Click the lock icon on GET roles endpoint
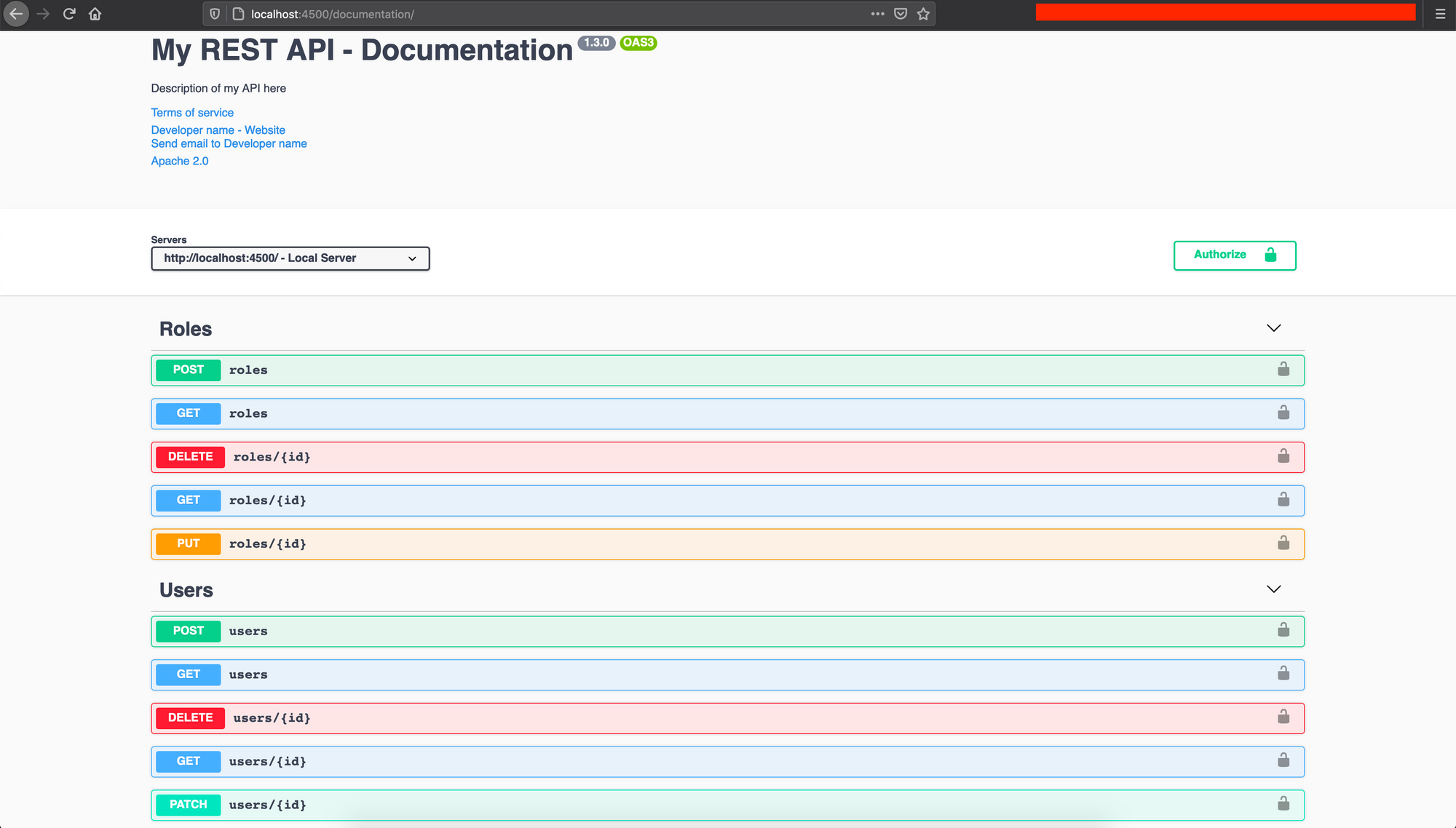 [x=1283, y=413]
